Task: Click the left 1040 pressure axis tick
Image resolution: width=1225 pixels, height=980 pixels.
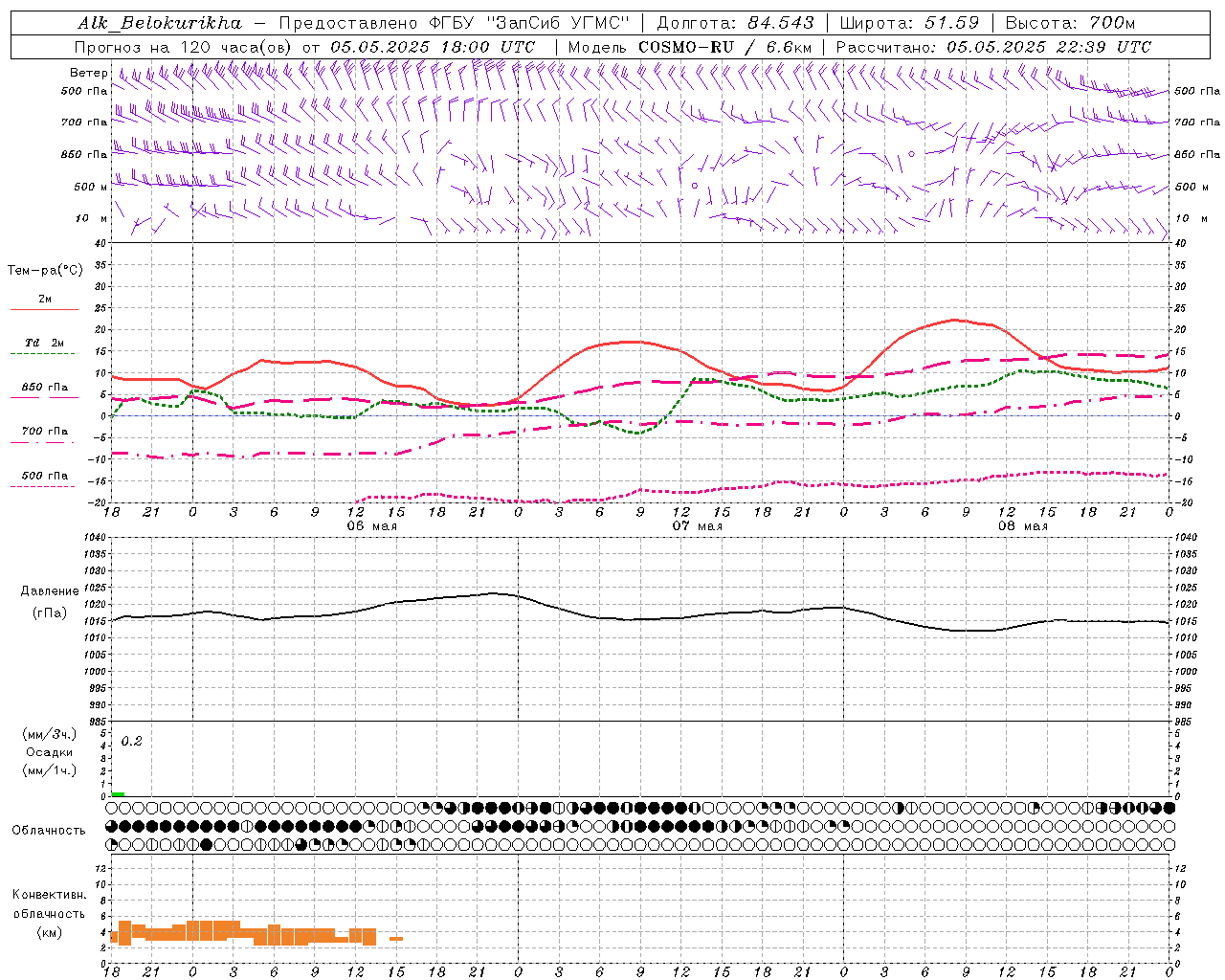Action: click(x=96, y=538)
